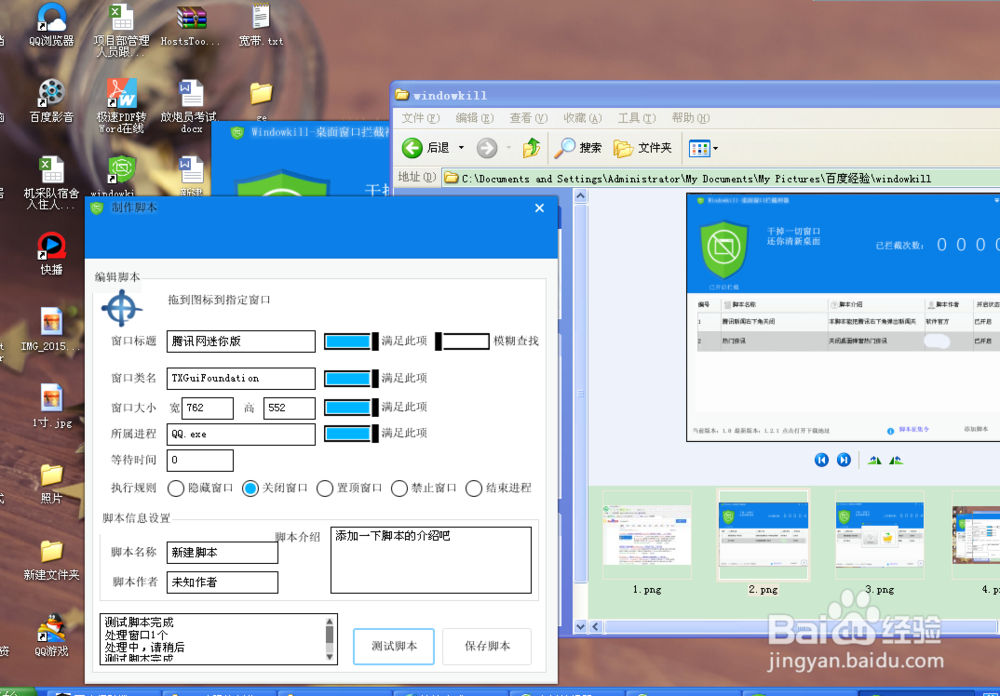Rotate preview image counterclockwise
This screenshot has height=696, width=1000.
pos(896,460)
